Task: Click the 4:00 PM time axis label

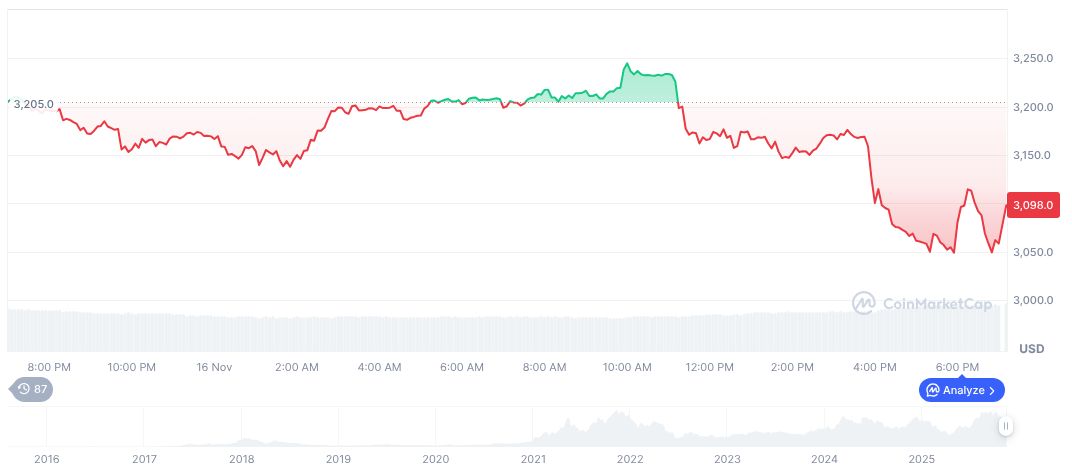Action: [x=875, y=367]
